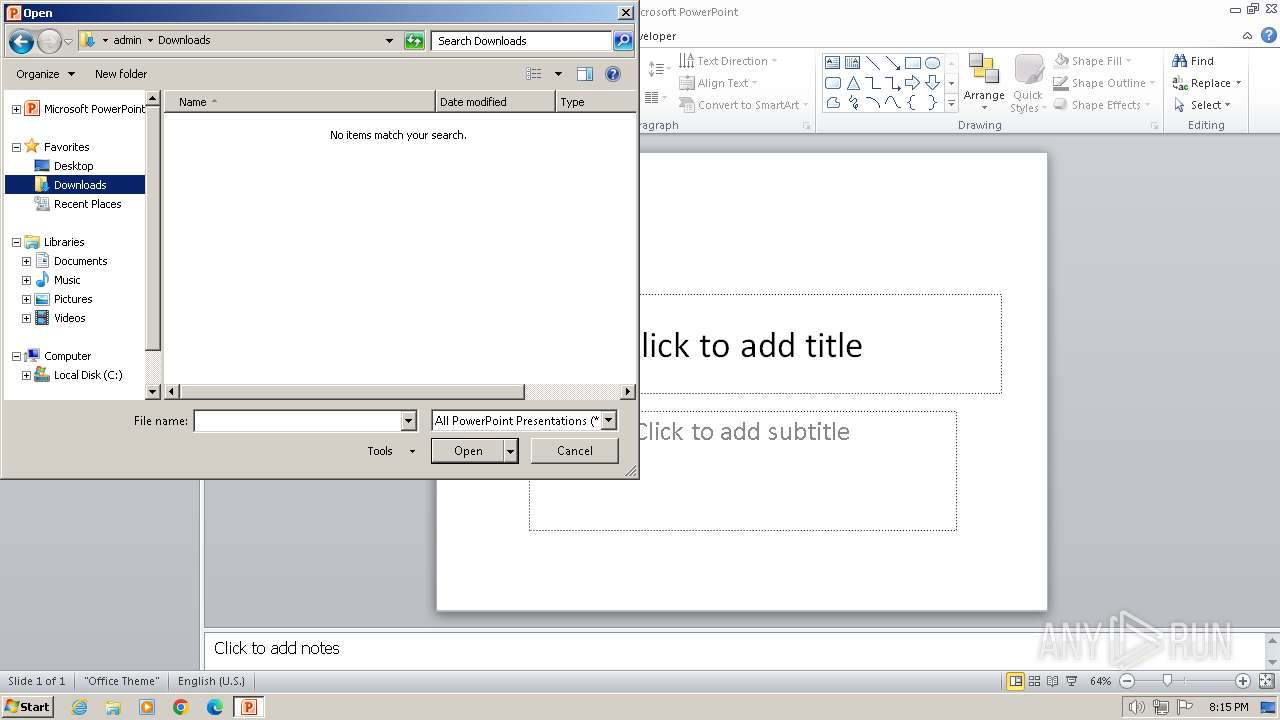Select Desktop in Favorites
Viewport: 1280px width, 720px height.
pos(74,166)
